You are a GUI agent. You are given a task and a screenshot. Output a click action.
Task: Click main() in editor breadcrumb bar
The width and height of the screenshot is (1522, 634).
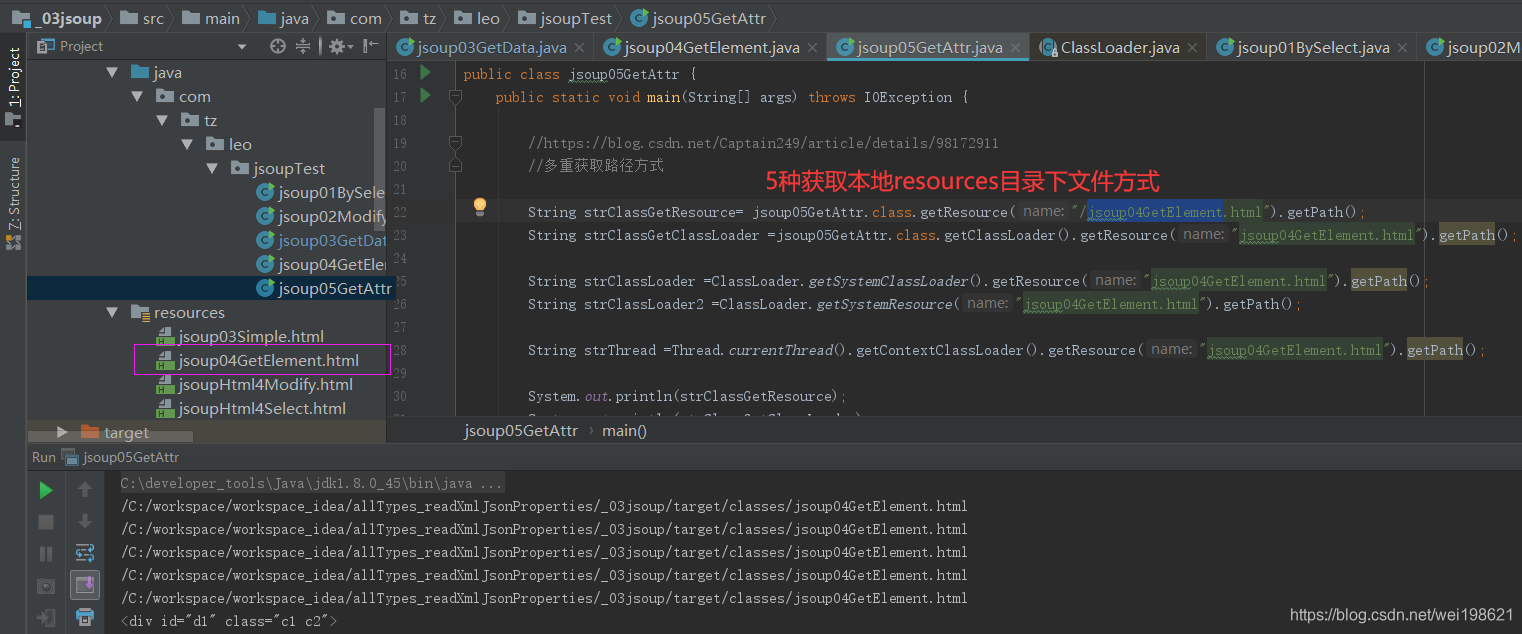pos(624,431)
